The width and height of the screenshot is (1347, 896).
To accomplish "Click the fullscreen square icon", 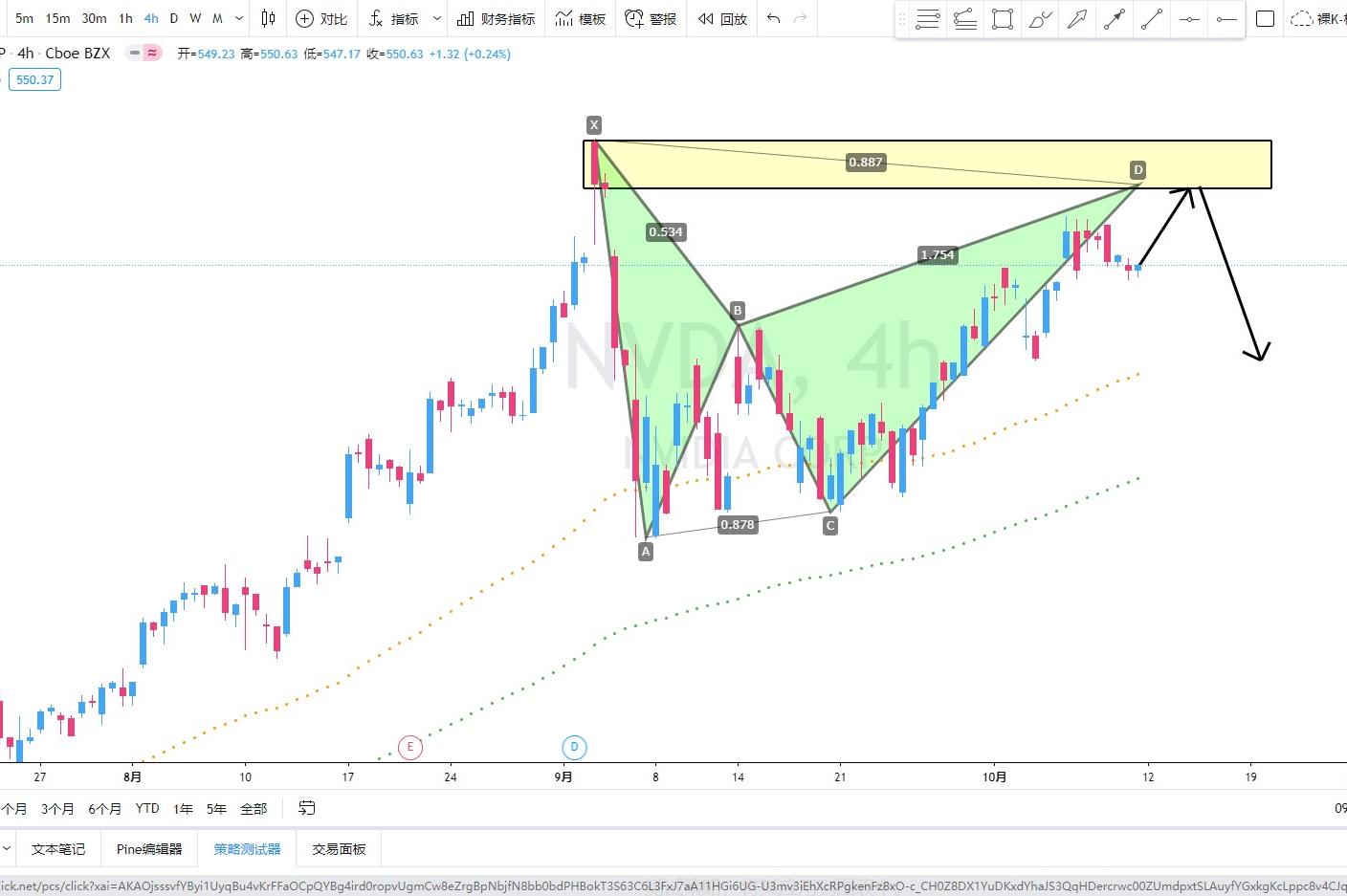I will coord(1265,18).
